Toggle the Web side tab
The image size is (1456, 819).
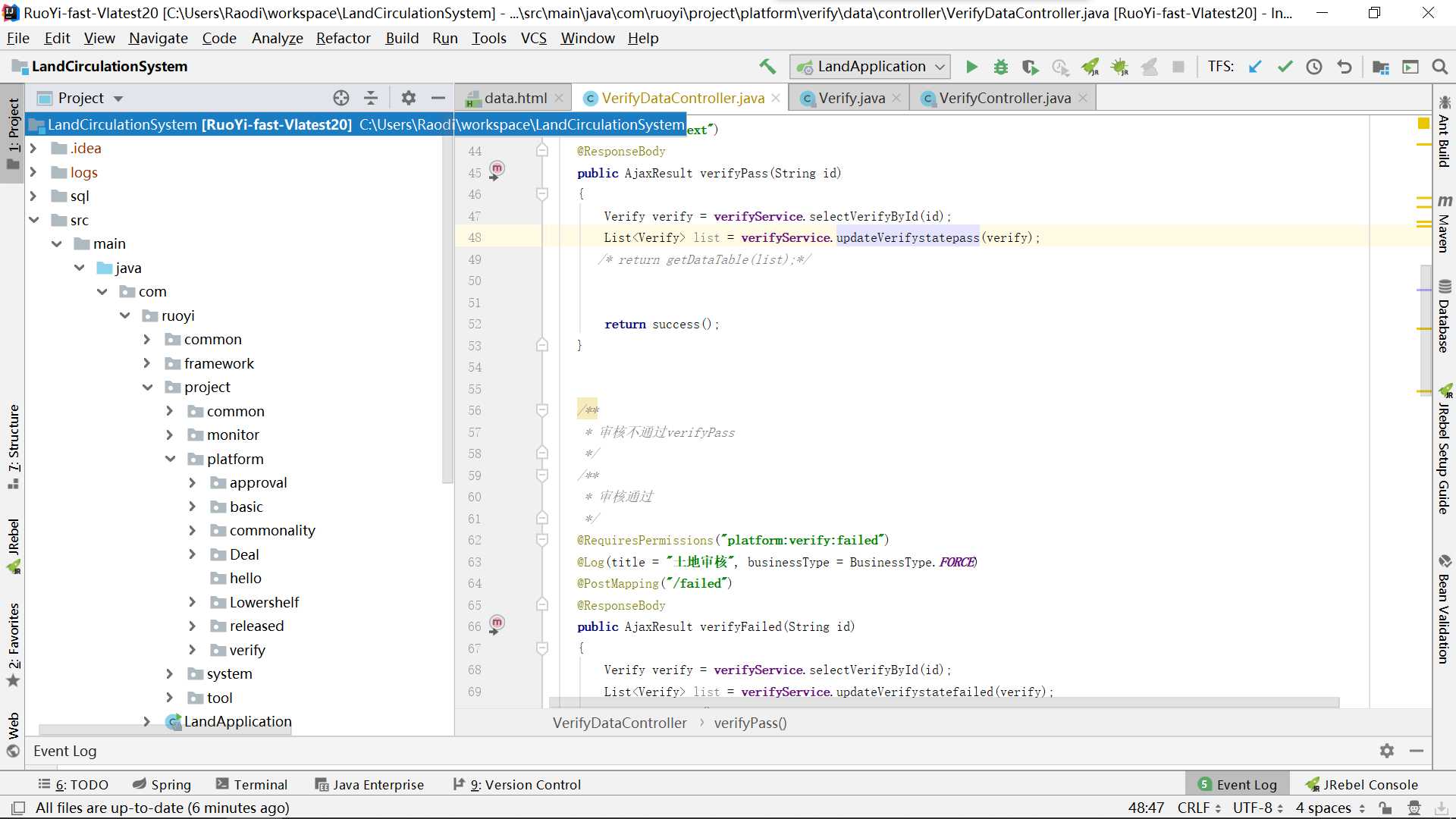13,734
